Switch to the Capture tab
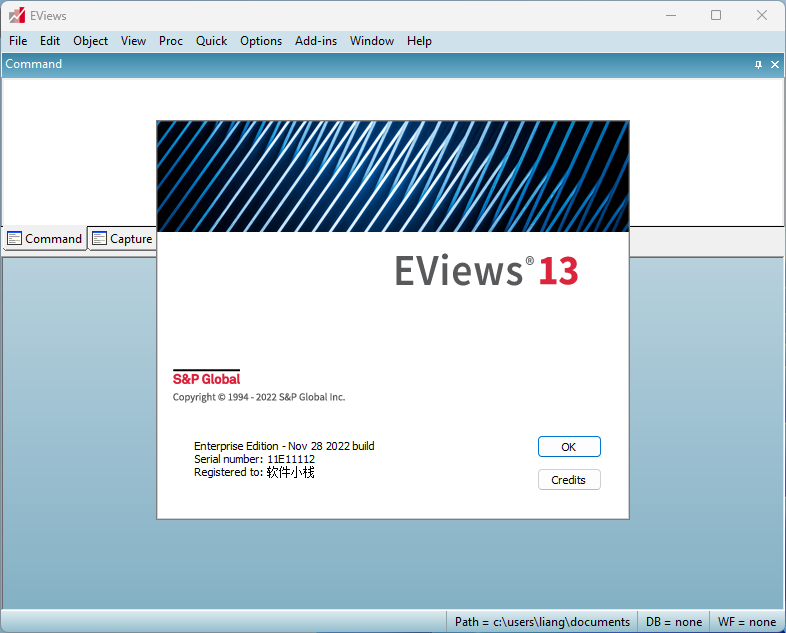 coord(122,239)
